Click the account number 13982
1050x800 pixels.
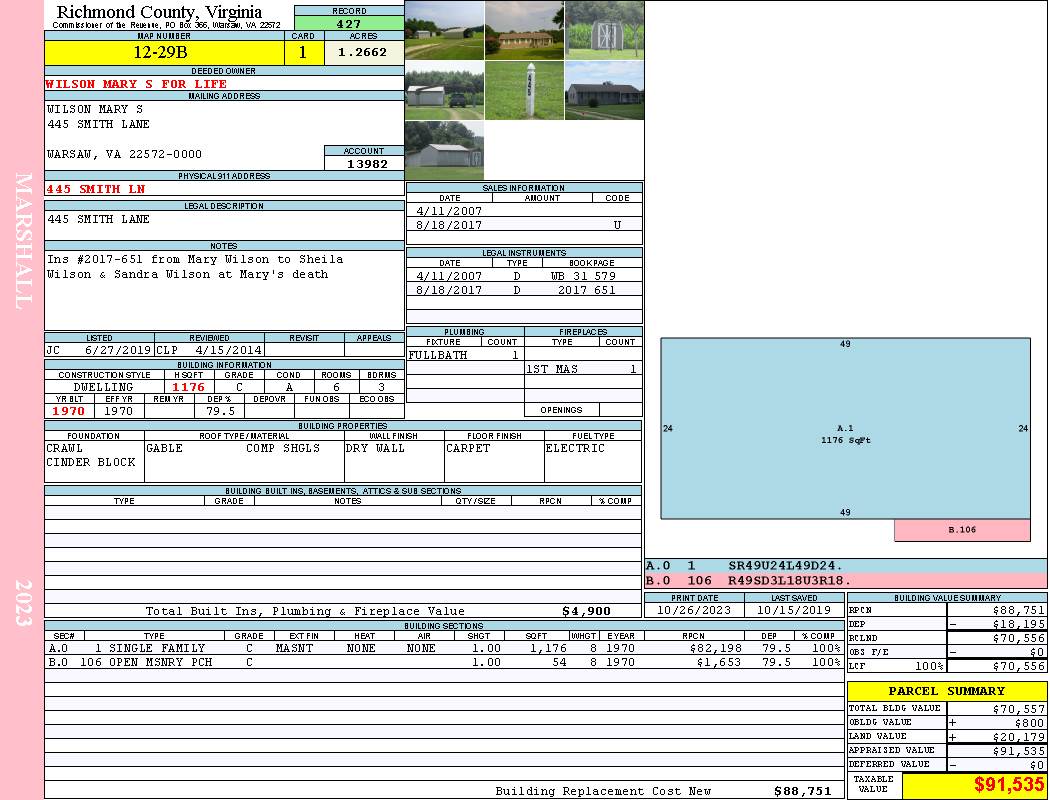[x=364, y=163]
